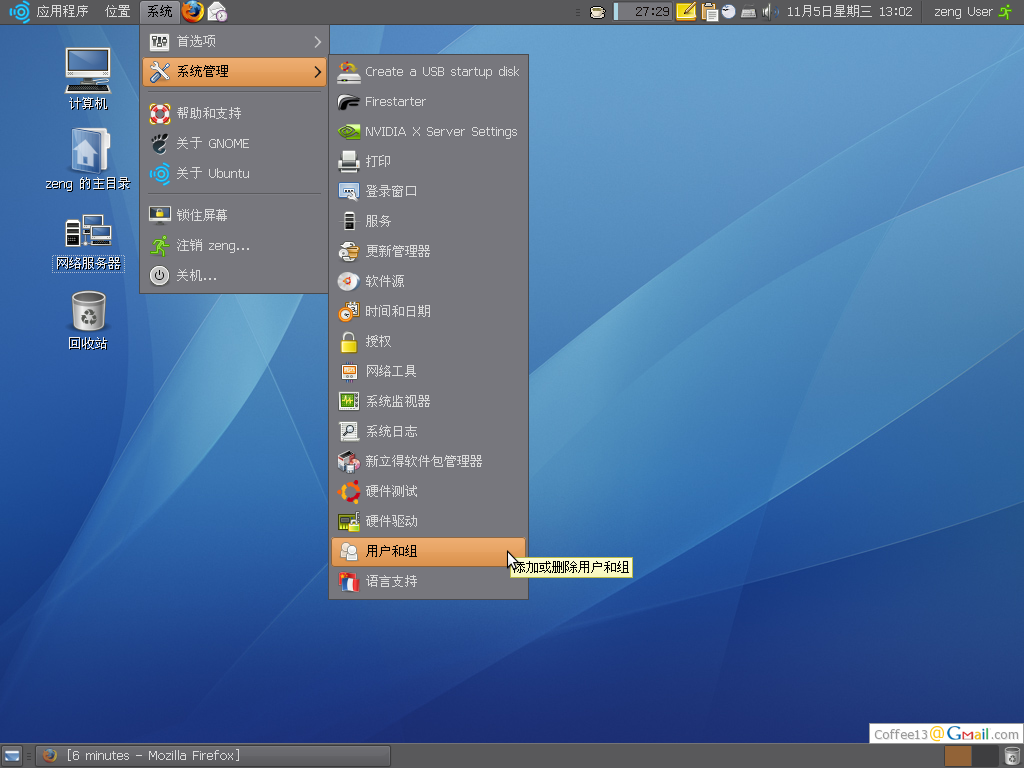Click the keyboard indicator tray icon
Image resolution: width=1024 pixels, height=768 pixels.
[x=748, y=12]
